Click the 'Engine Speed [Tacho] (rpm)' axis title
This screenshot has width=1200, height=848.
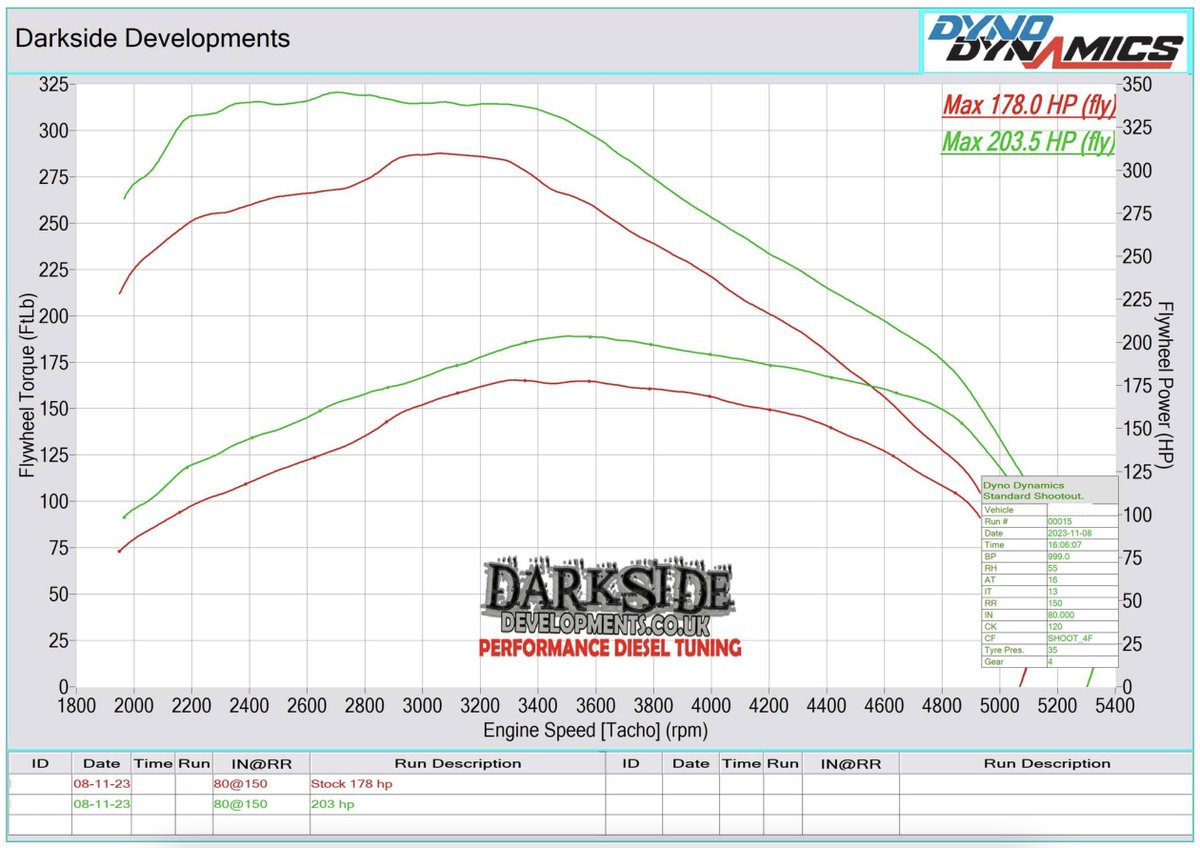[595, 730]
